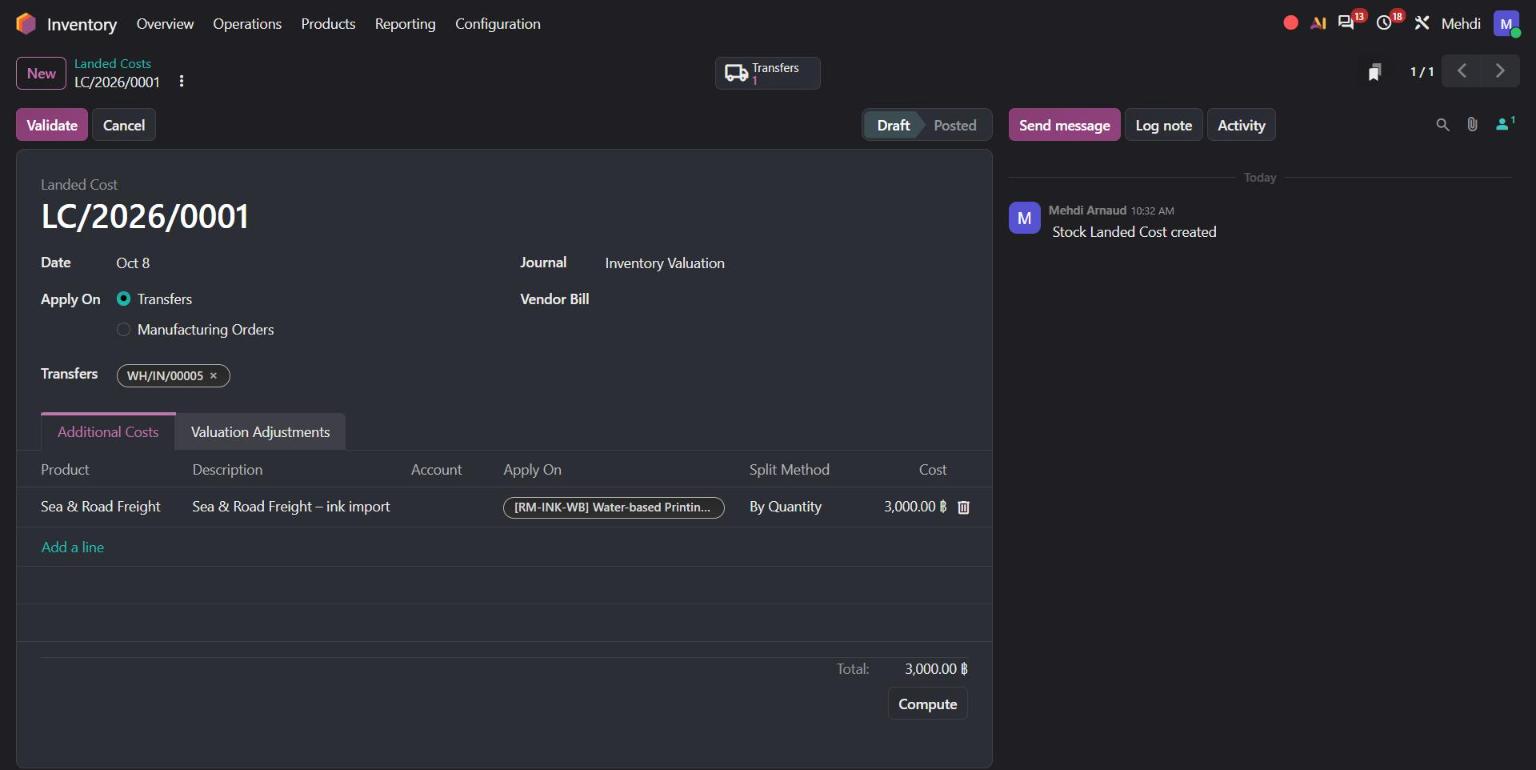Open the debug tools wrench icon
Viewport: 1536px width, 770px height.
point(1422,23)
